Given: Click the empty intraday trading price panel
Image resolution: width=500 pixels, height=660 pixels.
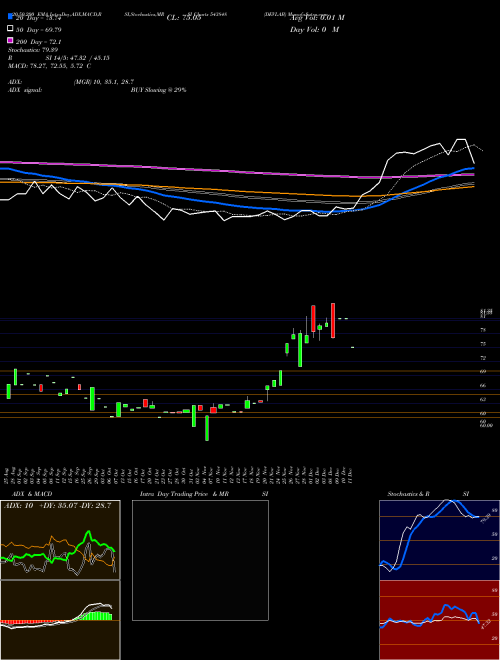Looking at the screenshot, I should (200, 560).
